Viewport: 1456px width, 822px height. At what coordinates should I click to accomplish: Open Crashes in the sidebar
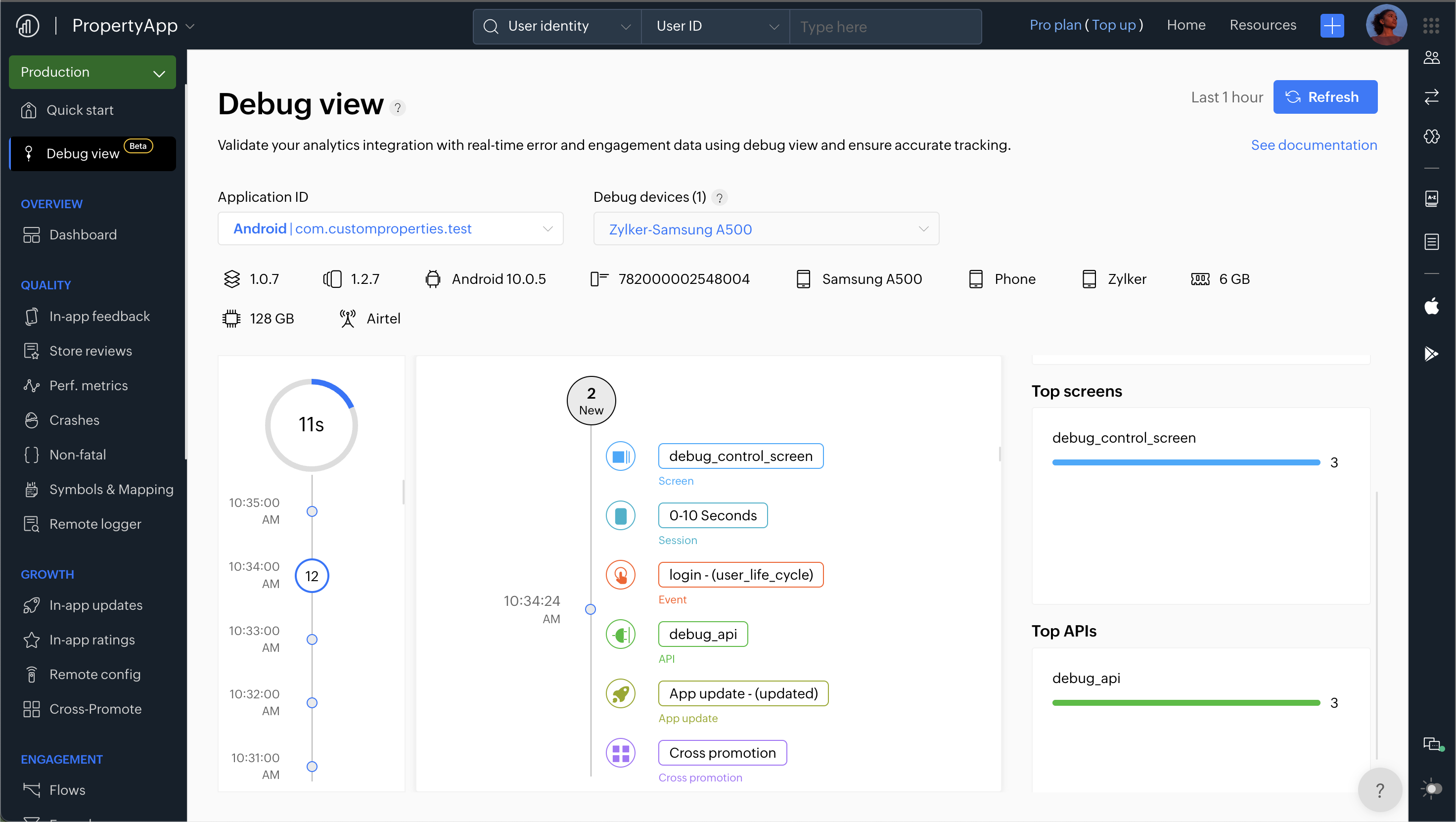coord(74,420)
